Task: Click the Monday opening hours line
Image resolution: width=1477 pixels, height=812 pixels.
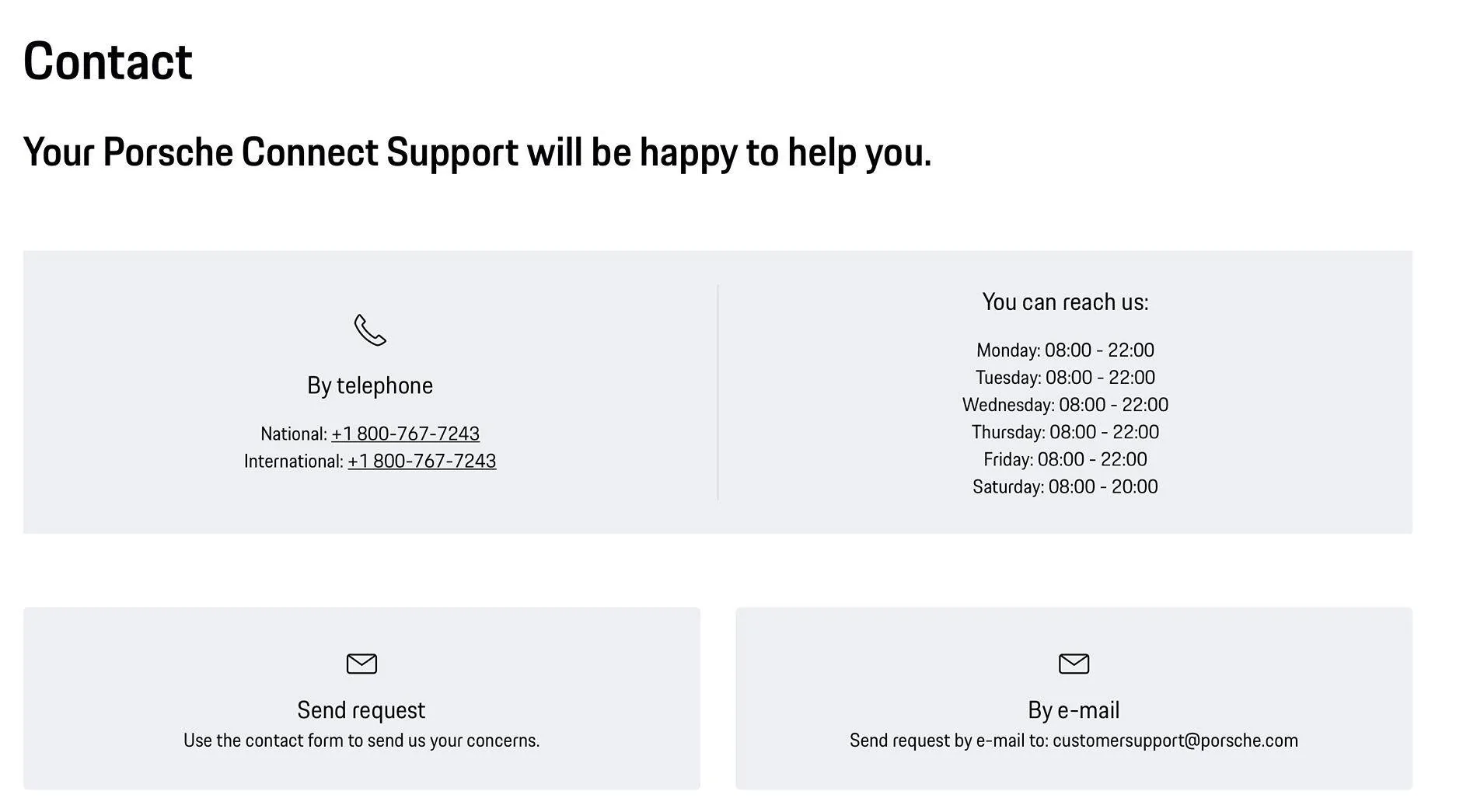Action: click(1065, 350)
